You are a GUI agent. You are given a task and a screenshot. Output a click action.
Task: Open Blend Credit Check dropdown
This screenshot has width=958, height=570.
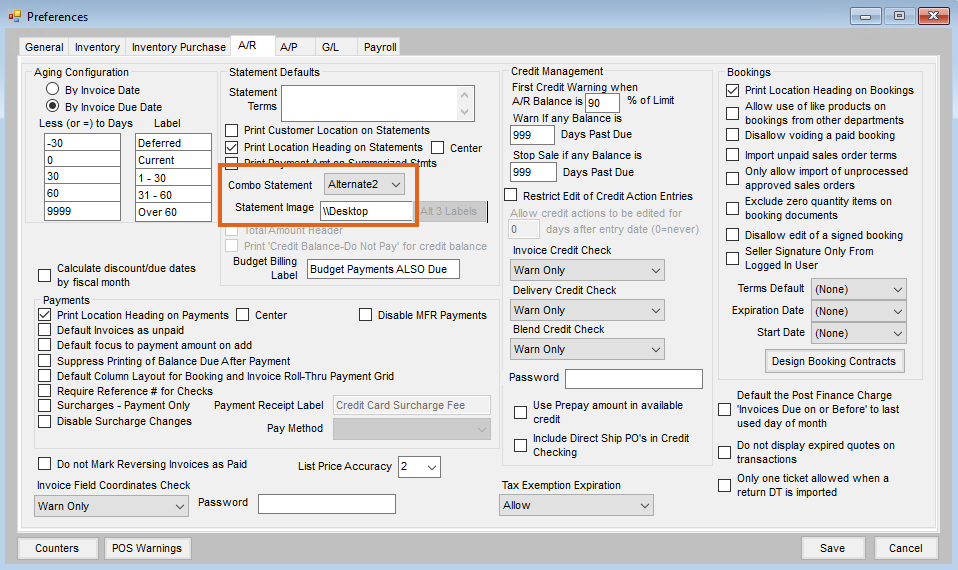(x=587, y=349)
